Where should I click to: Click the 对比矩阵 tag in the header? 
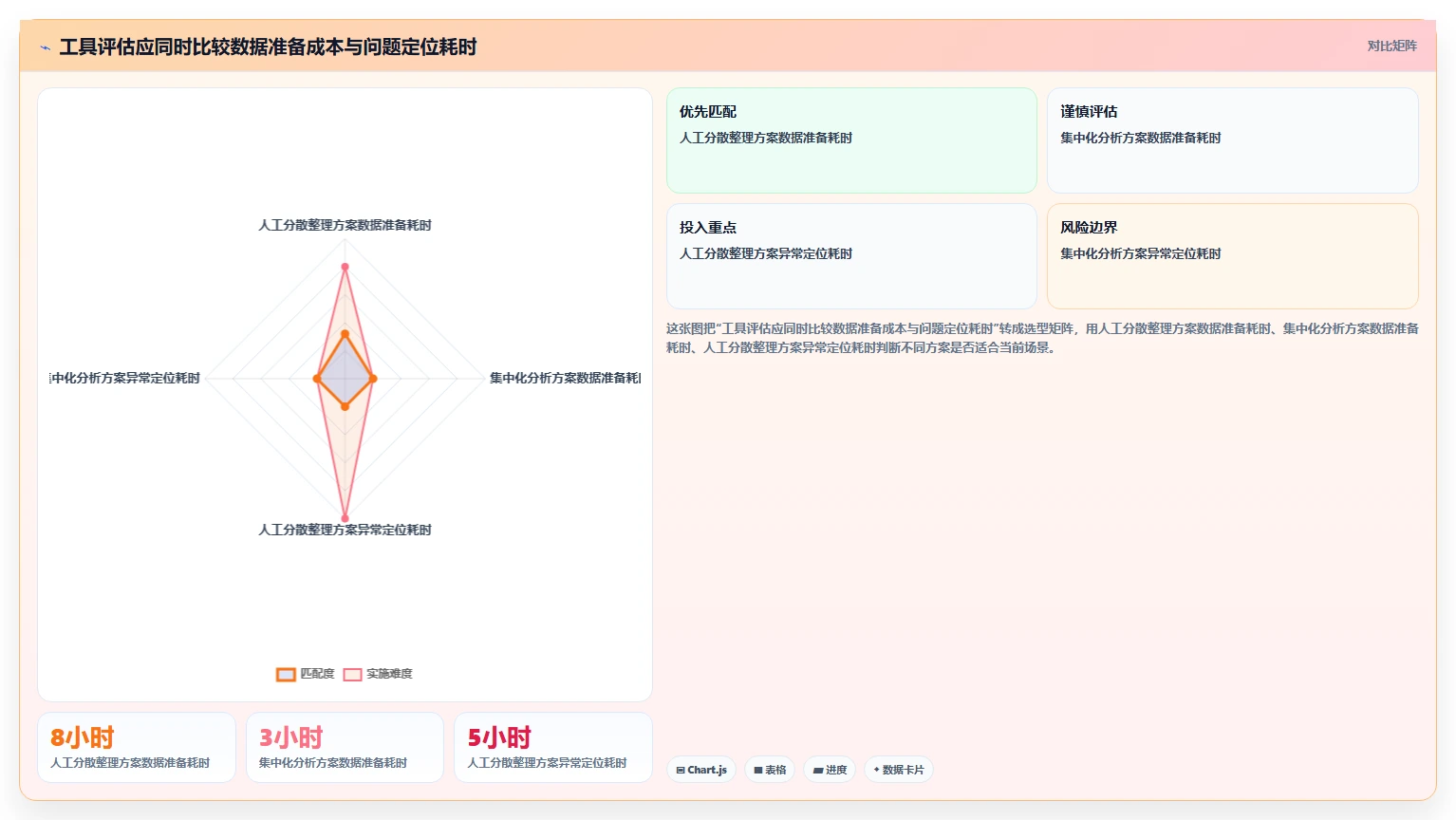click(1391, 46)
